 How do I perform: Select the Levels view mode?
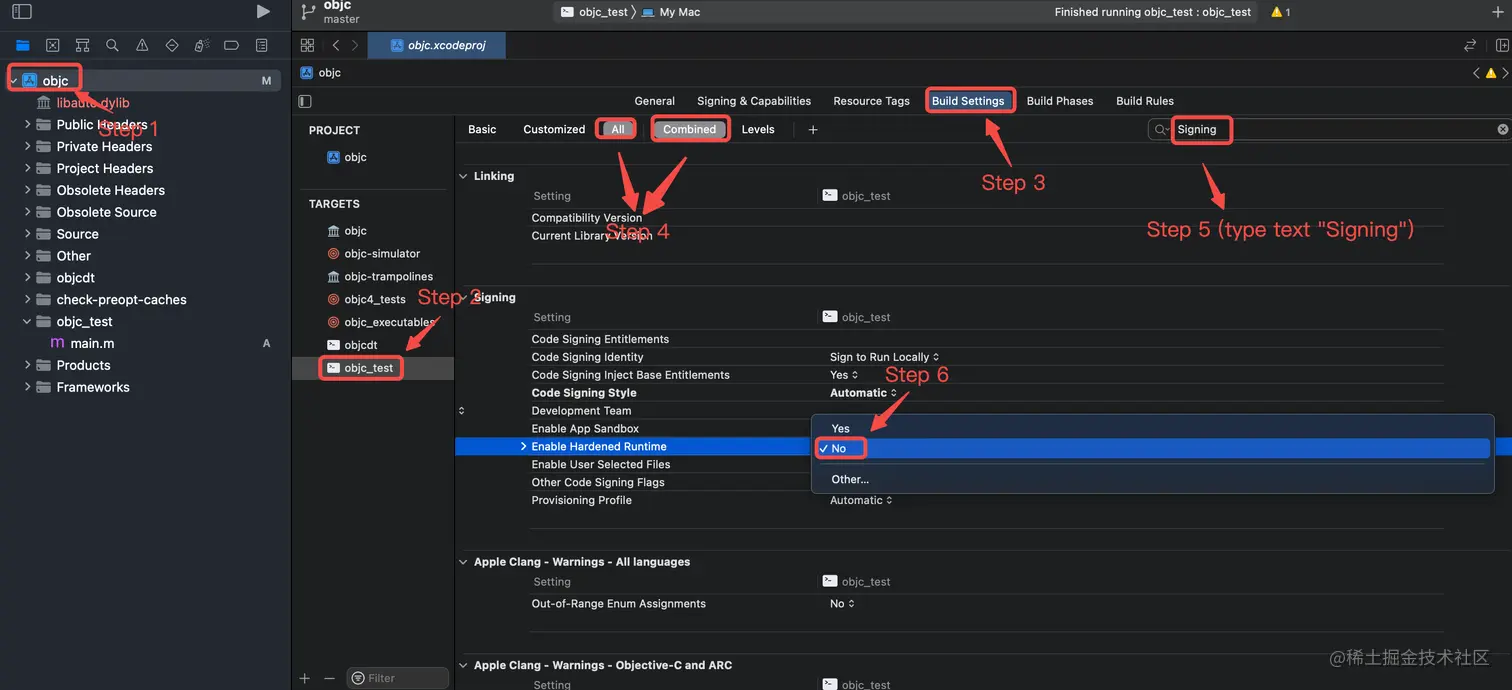pos(758,129)
